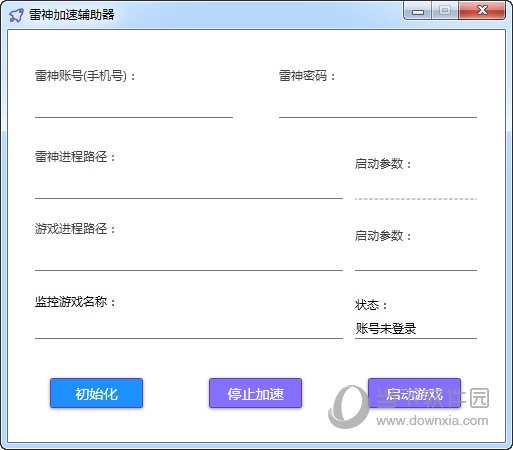Click the disabled maximize button
Screen dimensions: 513x450
(445, 11)
